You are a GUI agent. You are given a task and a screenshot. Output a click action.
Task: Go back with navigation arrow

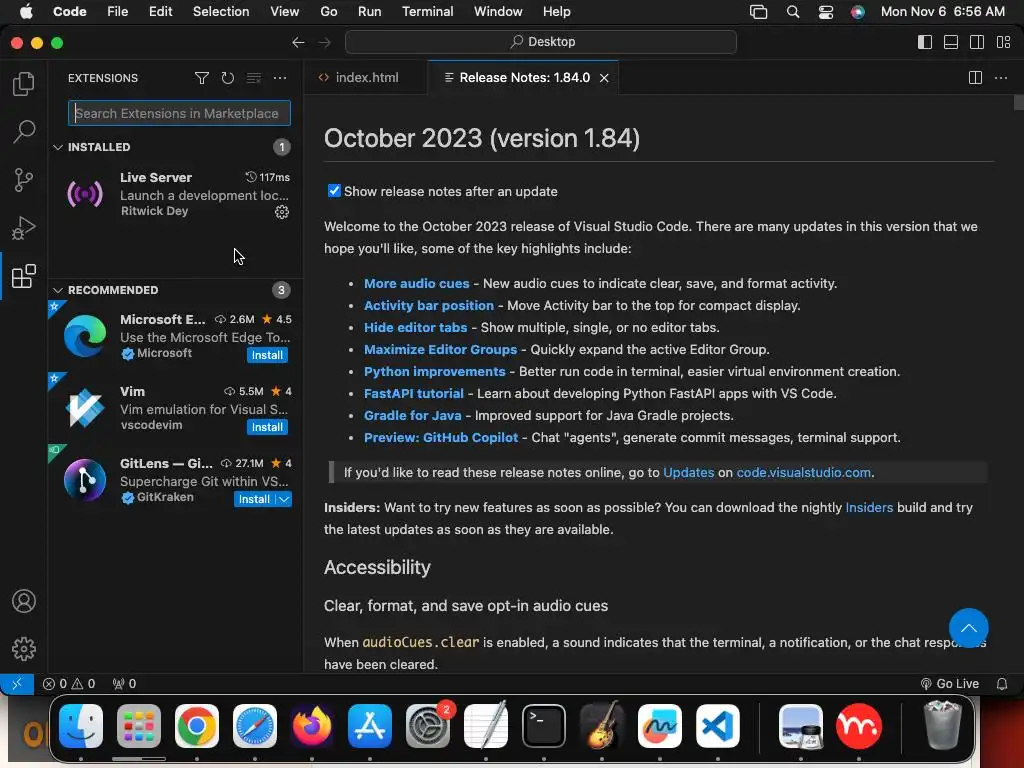tap(298, 42)
